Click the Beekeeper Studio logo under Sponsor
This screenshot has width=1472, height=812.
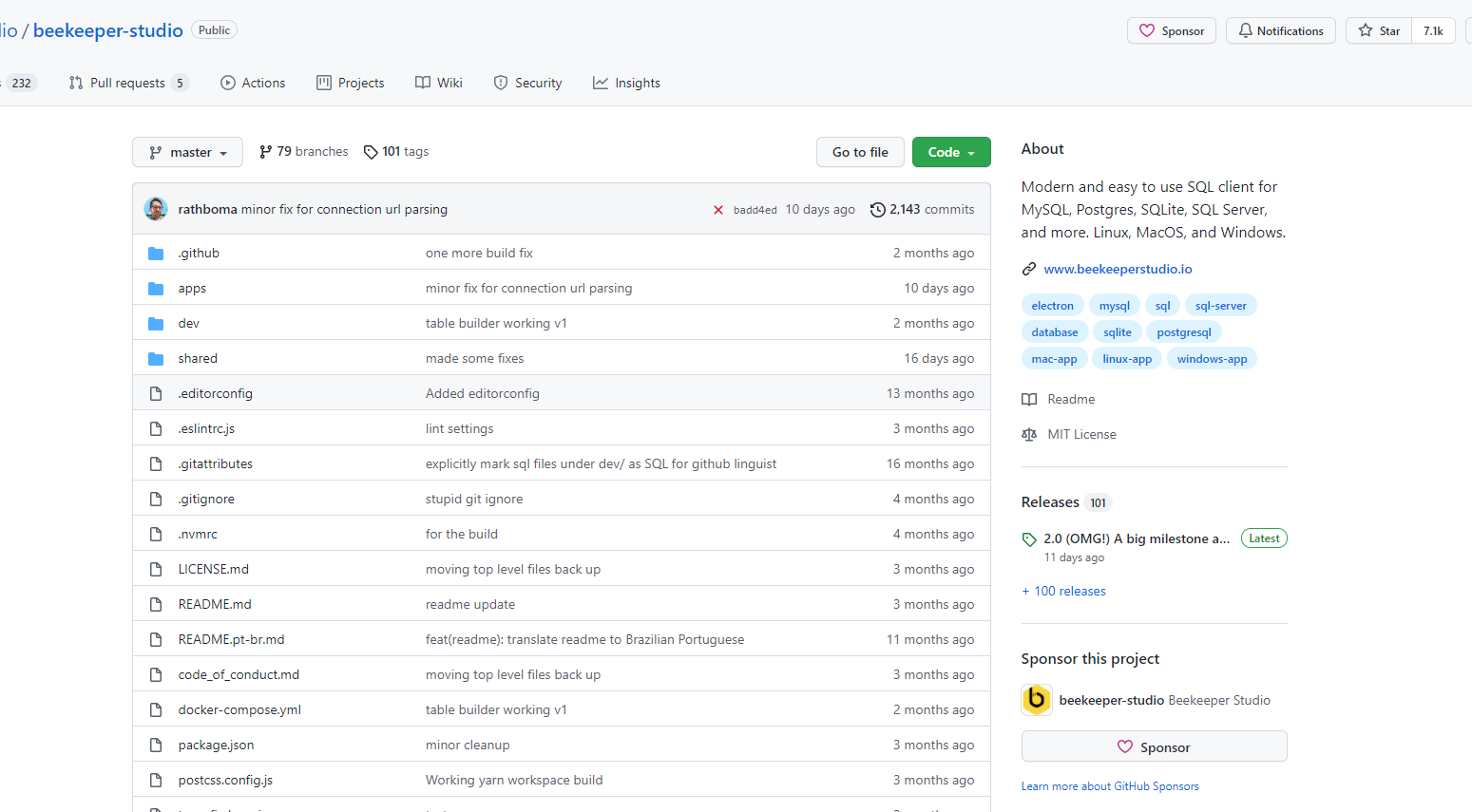(1036, 700)
